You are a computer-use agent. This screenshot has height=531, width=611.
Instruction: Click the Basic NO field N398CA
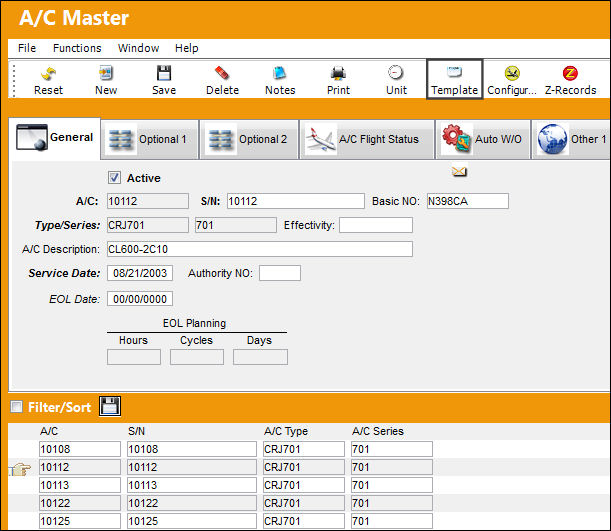[x=468, y=201]
